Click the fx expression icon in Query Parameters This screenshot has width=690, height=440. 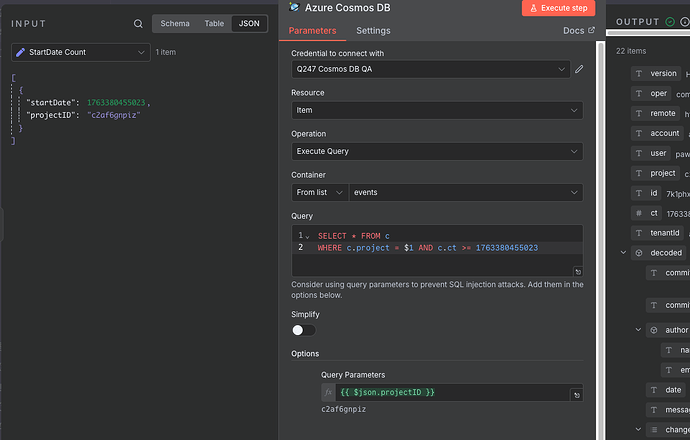click(329, 393)
